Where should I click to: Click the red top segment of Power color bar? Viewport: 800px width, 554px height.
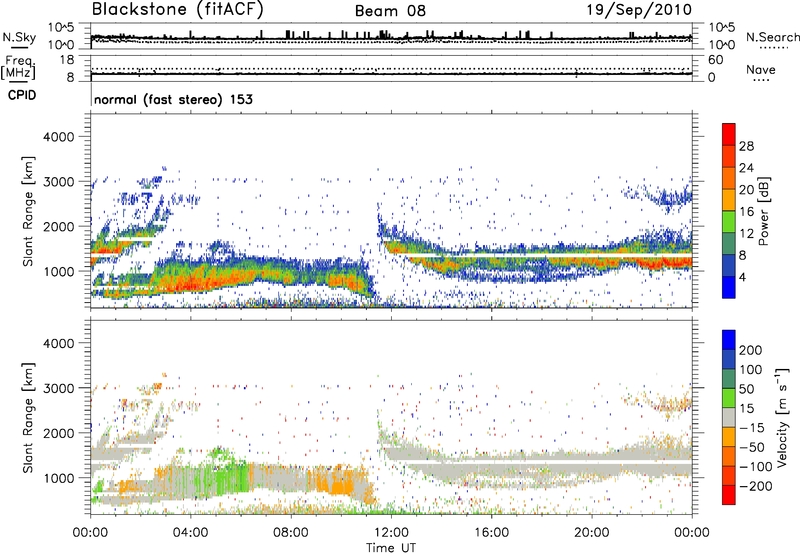729,135
